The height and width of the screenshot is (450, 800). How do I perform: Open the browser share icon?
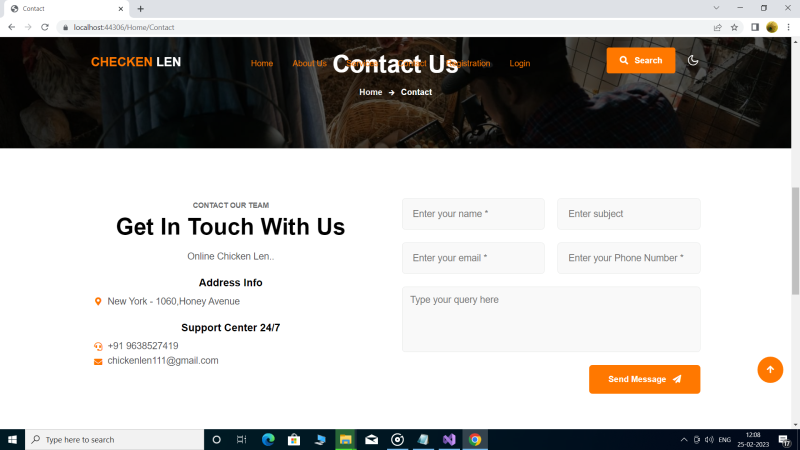tap(717, 28)
